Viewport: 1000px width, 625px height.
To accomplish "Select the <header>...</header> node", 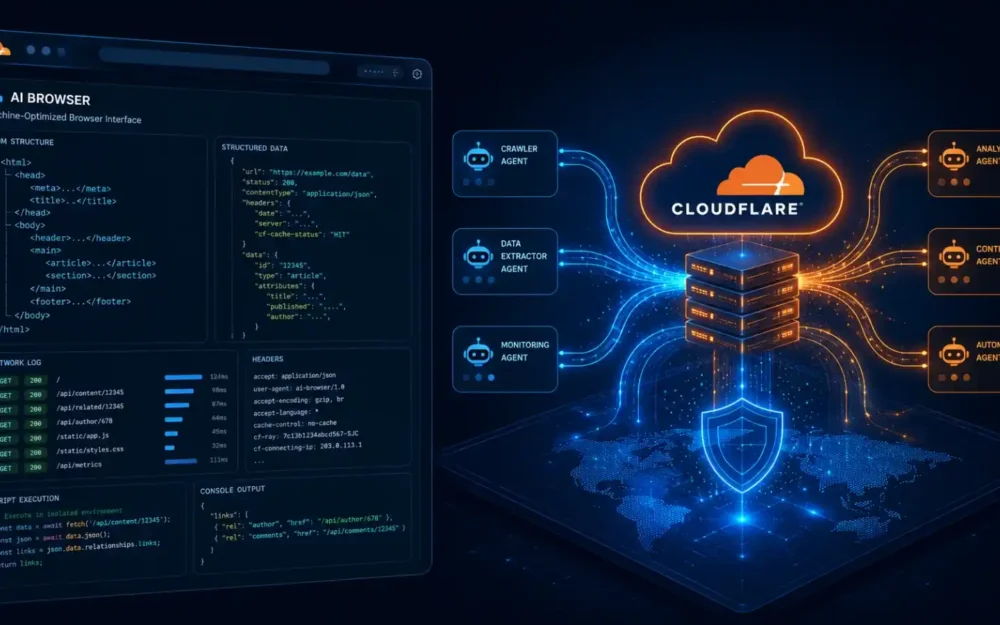I will [x=80, y=238].
